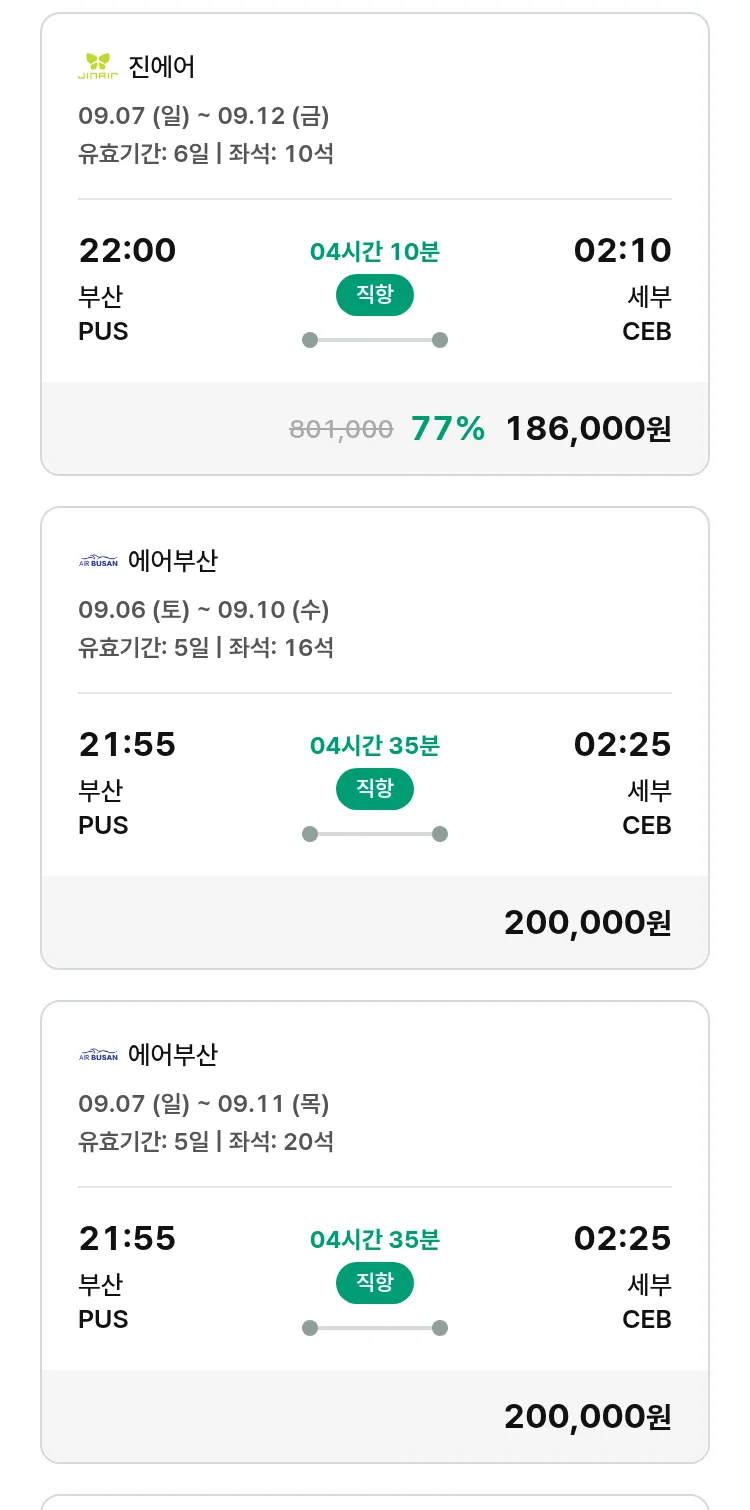Select the 200,000원 price for 09.07–09.11 trip
Screen dimensions: 750x1510
[x=587, y=1416]
